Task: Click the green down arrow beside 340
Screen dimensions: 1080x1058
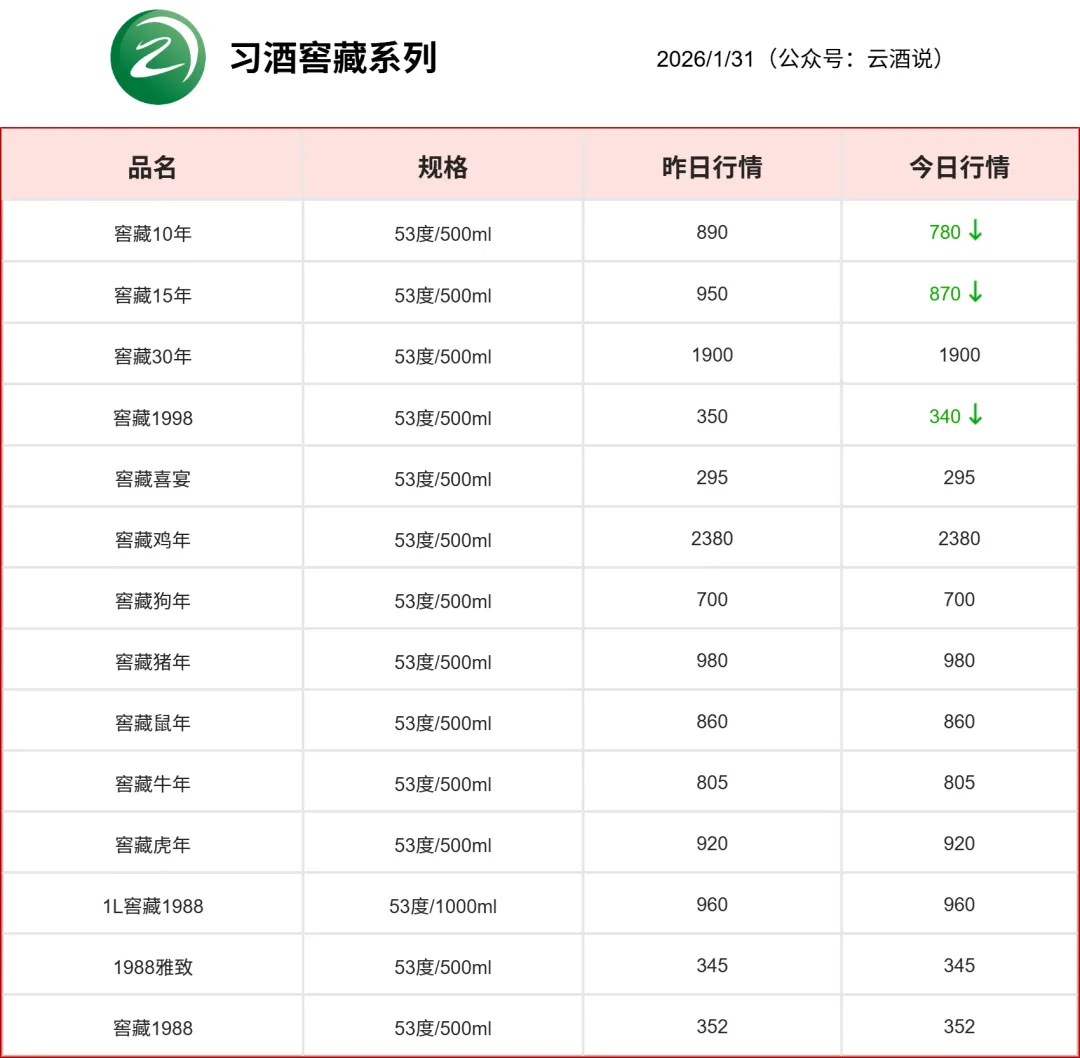Action: (x=975, y=415)
